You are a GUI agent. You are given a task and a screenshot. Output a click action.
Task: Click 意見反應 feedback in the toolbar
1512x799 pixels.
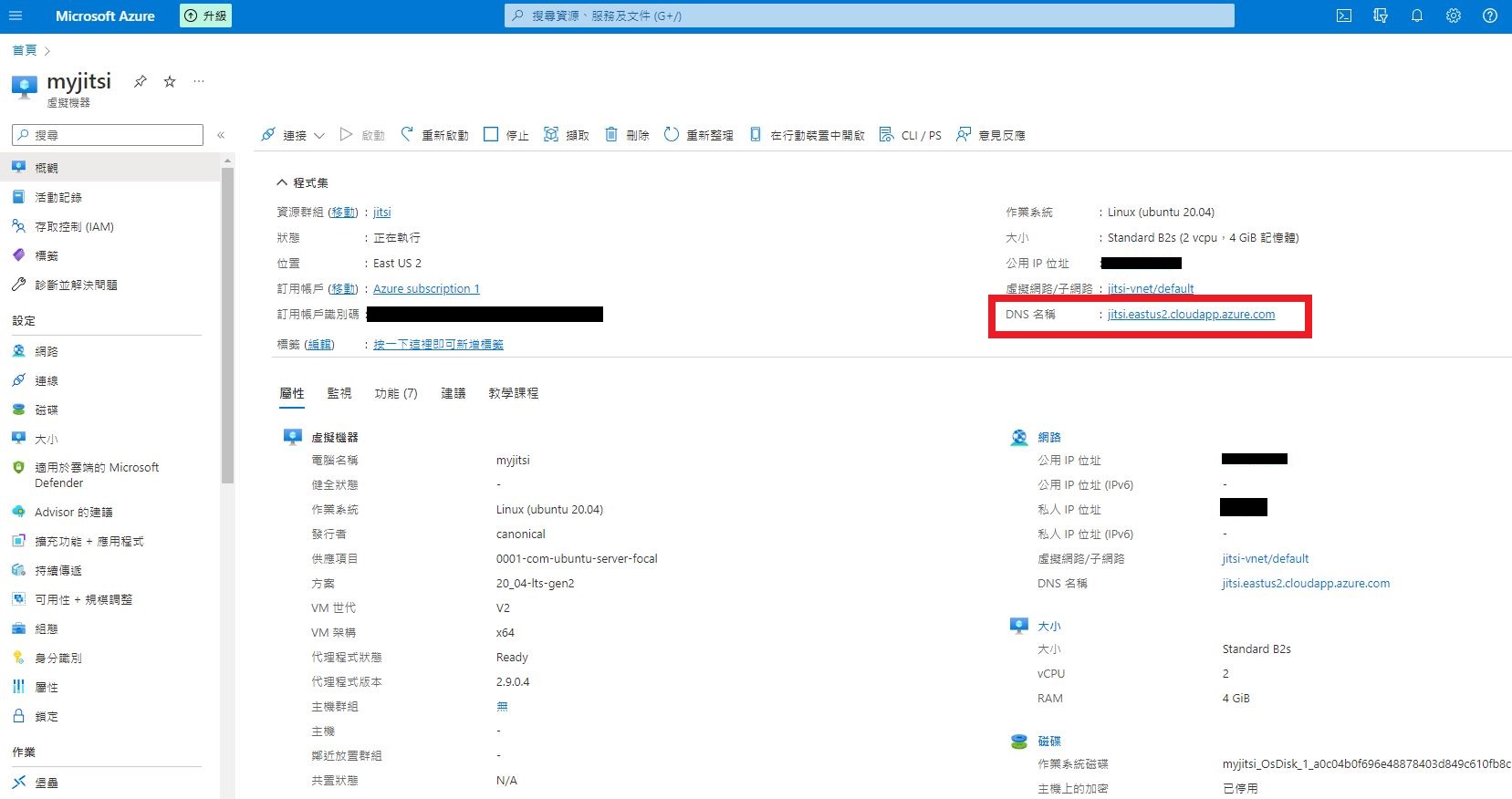click(x=991, y=135)
